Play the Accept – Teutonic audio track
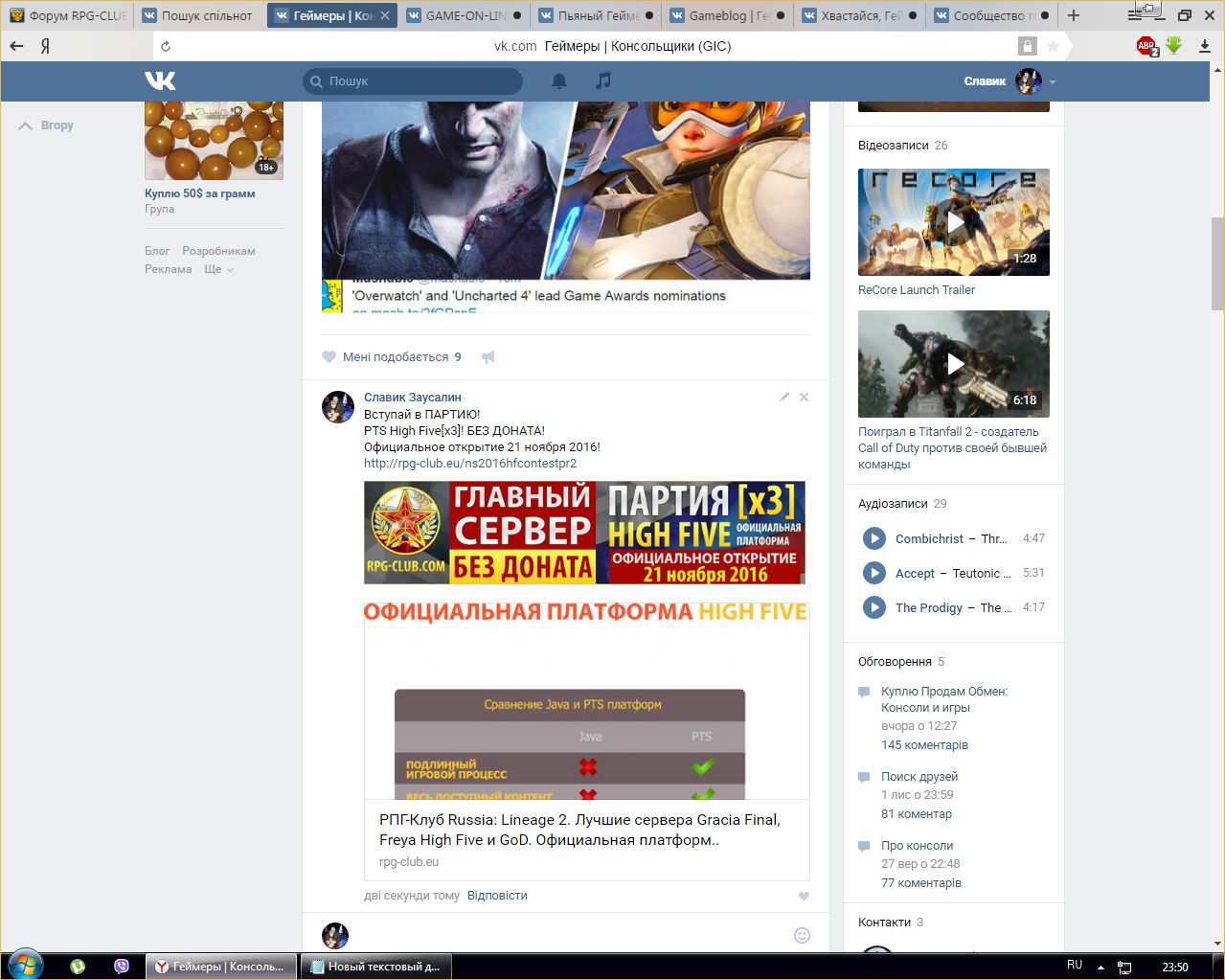 (x=874, y=573)
